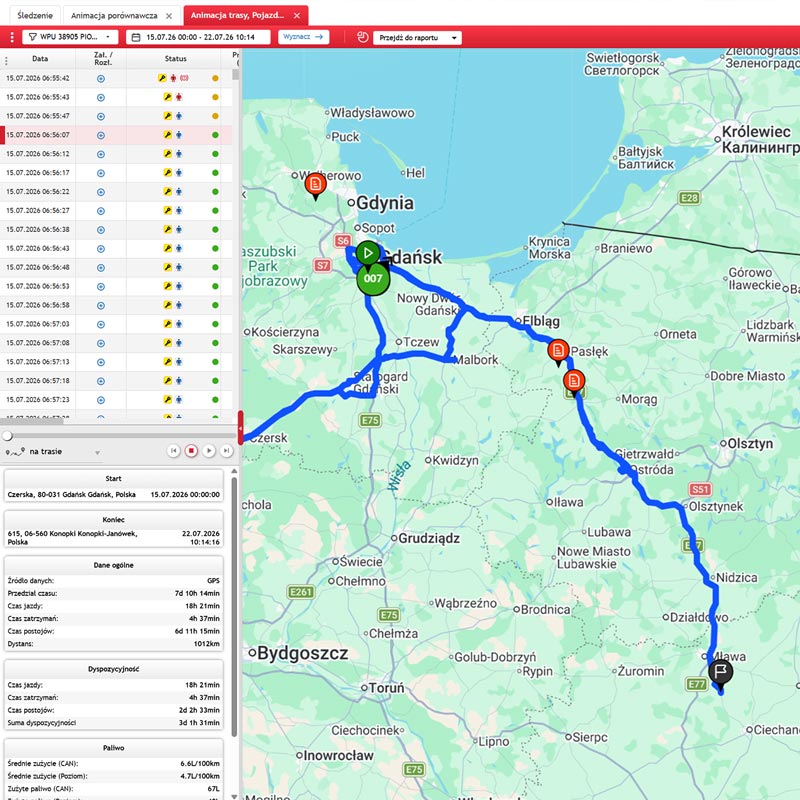The image size is (800, 800).
Task: Click the animation timeline track
Action: point(120,436)
